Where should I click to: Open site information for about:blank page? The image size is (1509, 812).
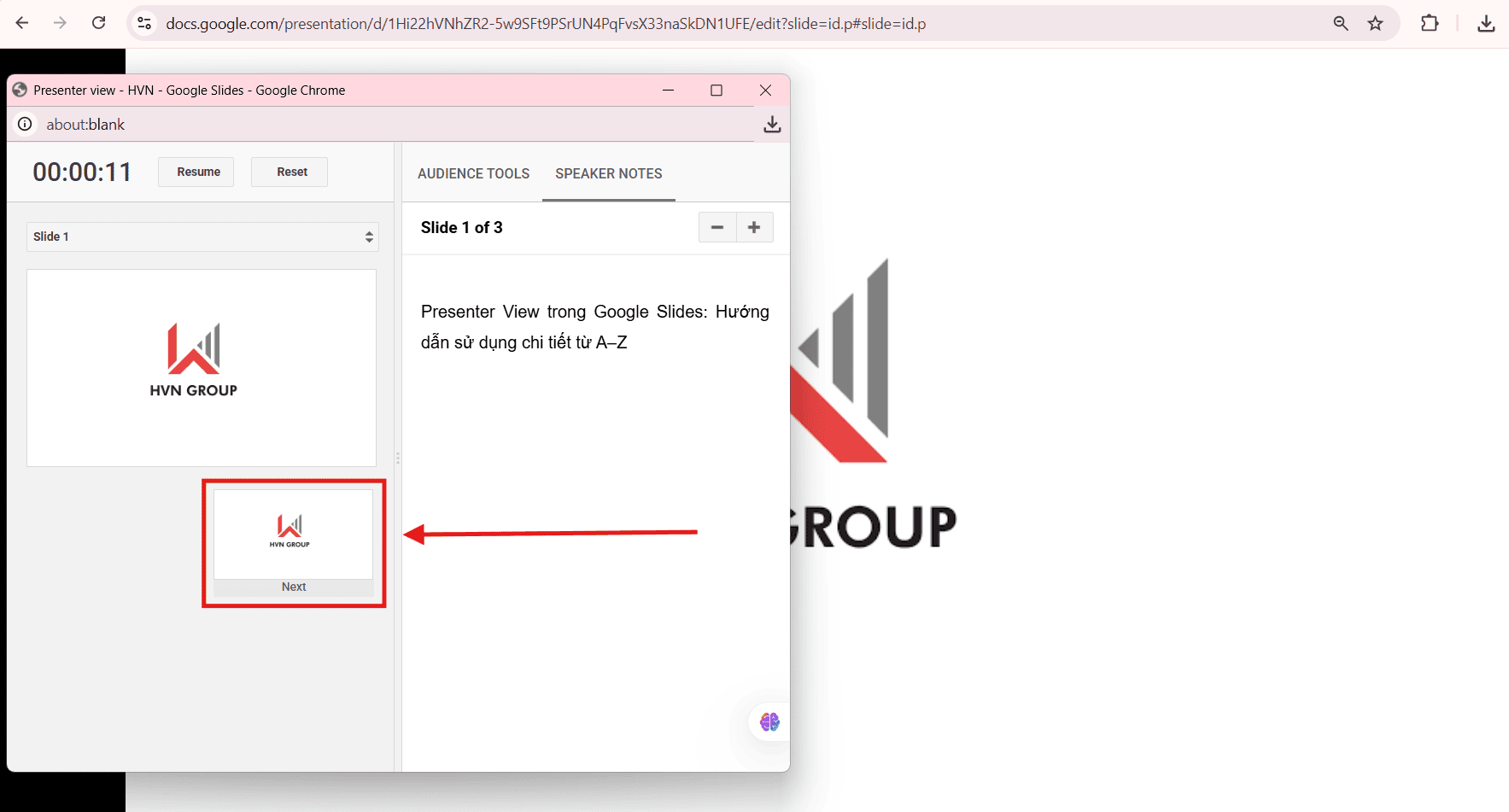point(25,124)
